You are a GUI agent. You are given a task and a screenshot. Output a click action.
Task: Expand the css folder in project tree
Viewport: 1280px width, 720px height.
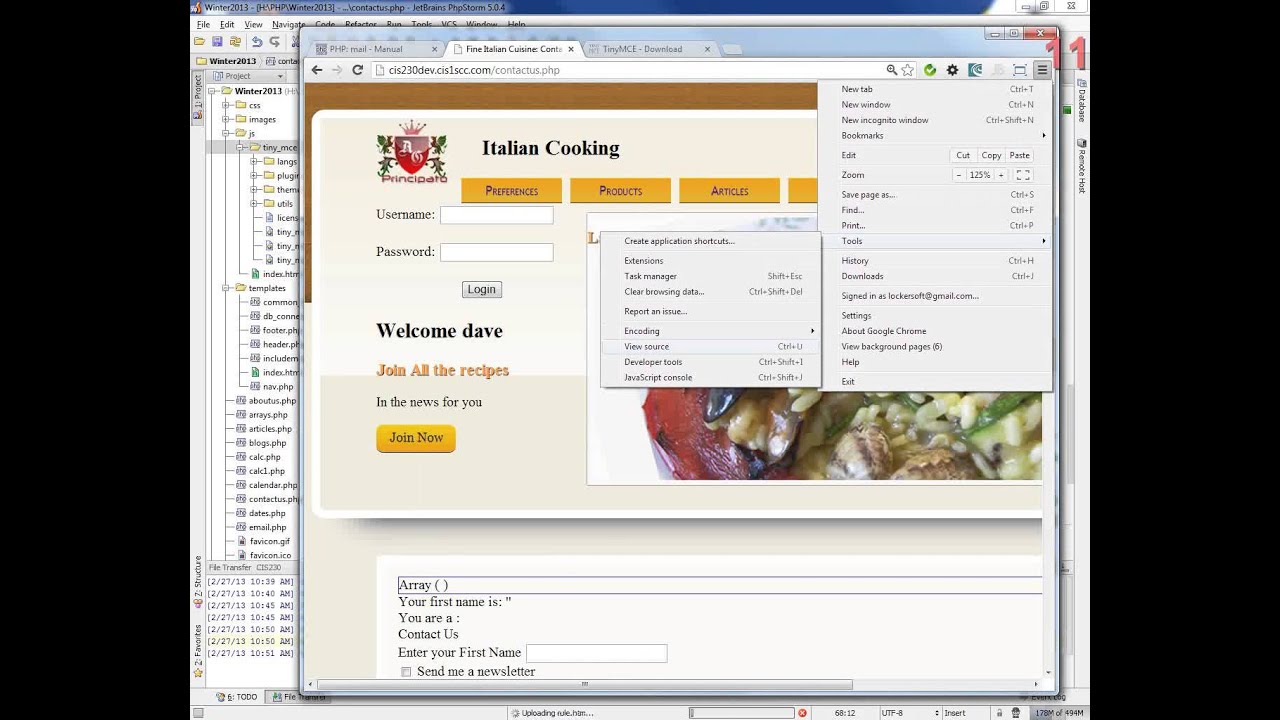(x=227, y=105)
